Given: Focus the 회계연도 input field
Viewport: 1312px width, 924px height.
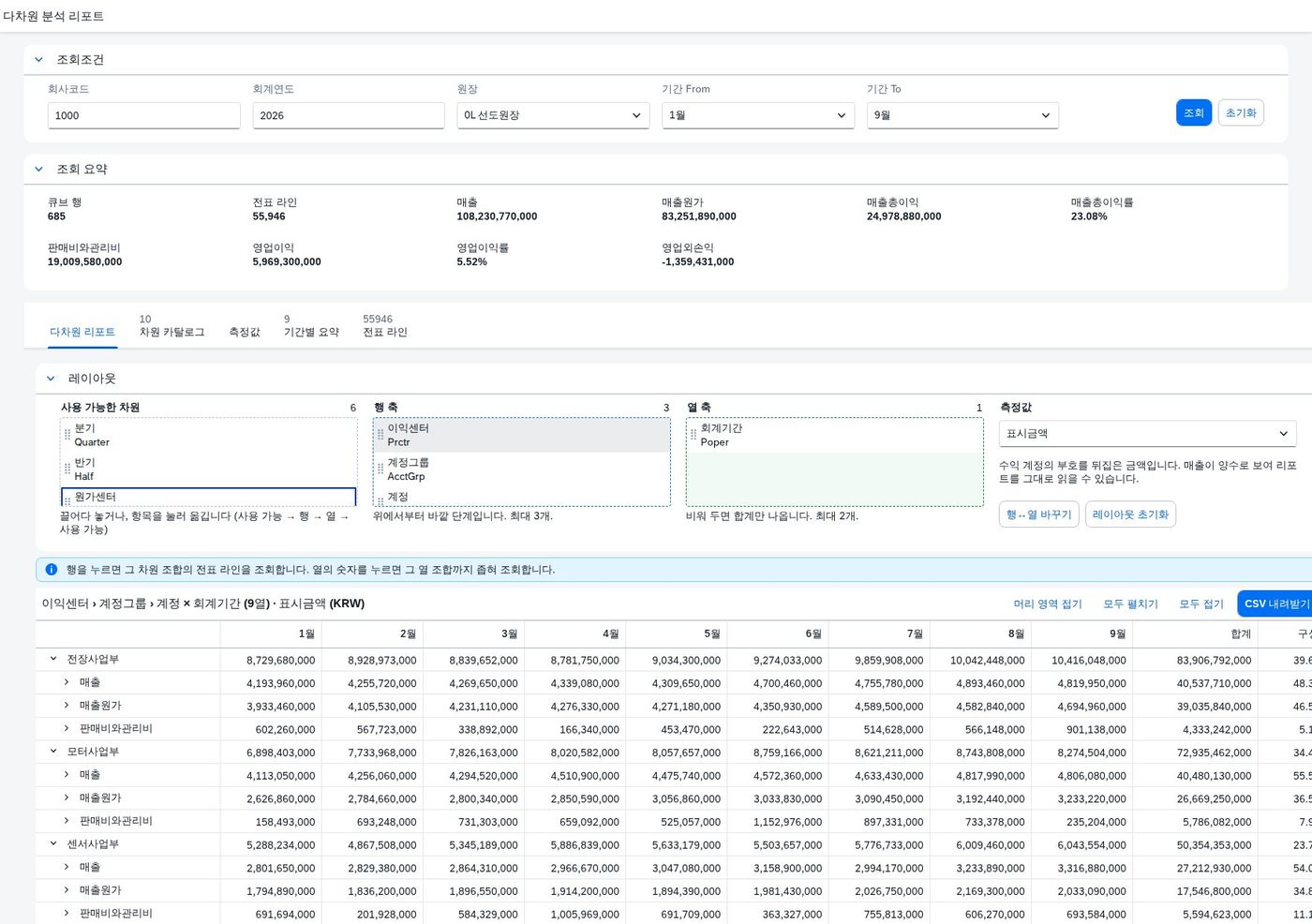Looking at the screenshot, I should [x=349, y=115].
